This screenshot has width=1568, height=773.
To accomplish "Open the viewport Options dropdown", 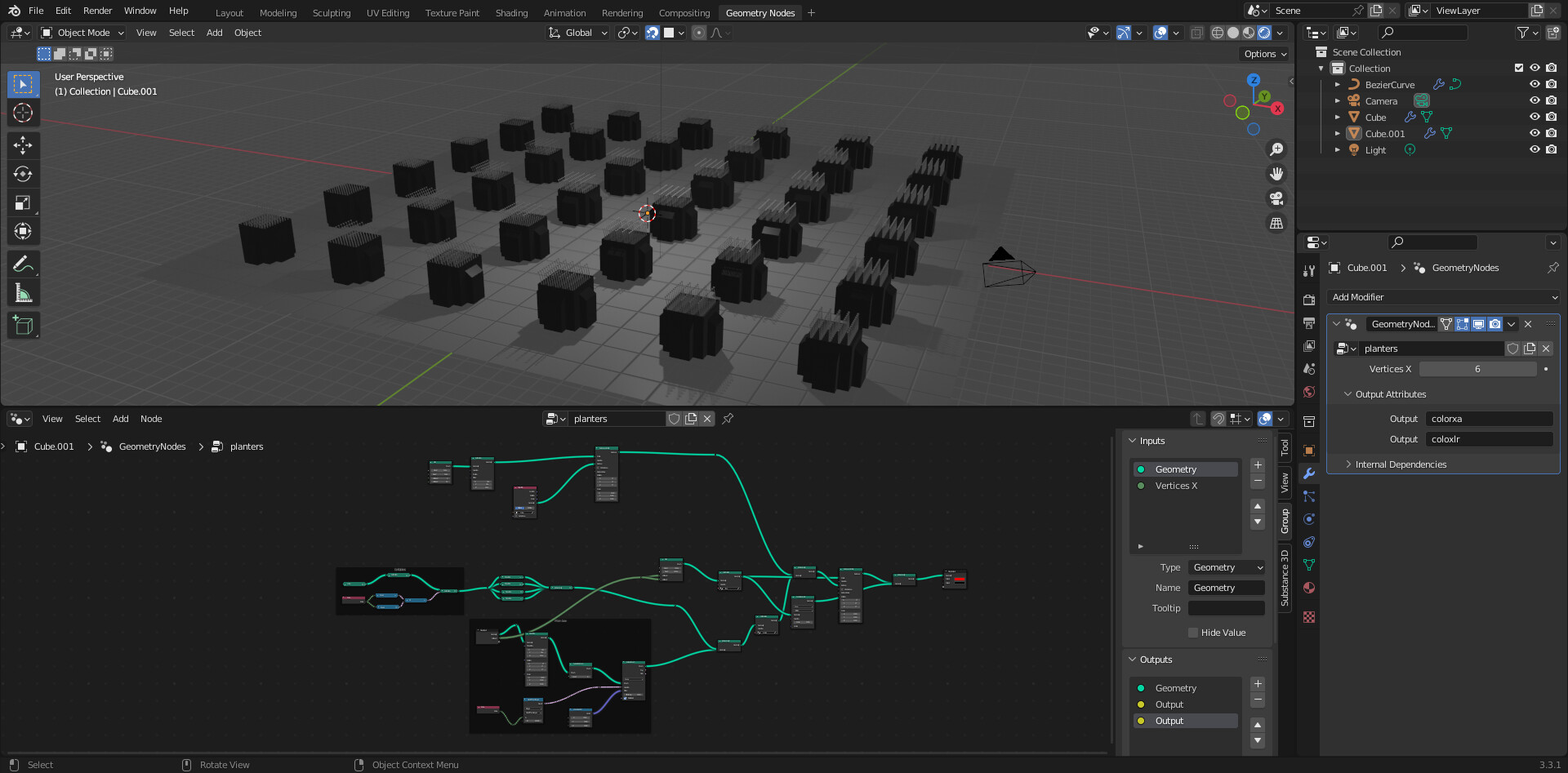I will click(x=1265, y=54).
